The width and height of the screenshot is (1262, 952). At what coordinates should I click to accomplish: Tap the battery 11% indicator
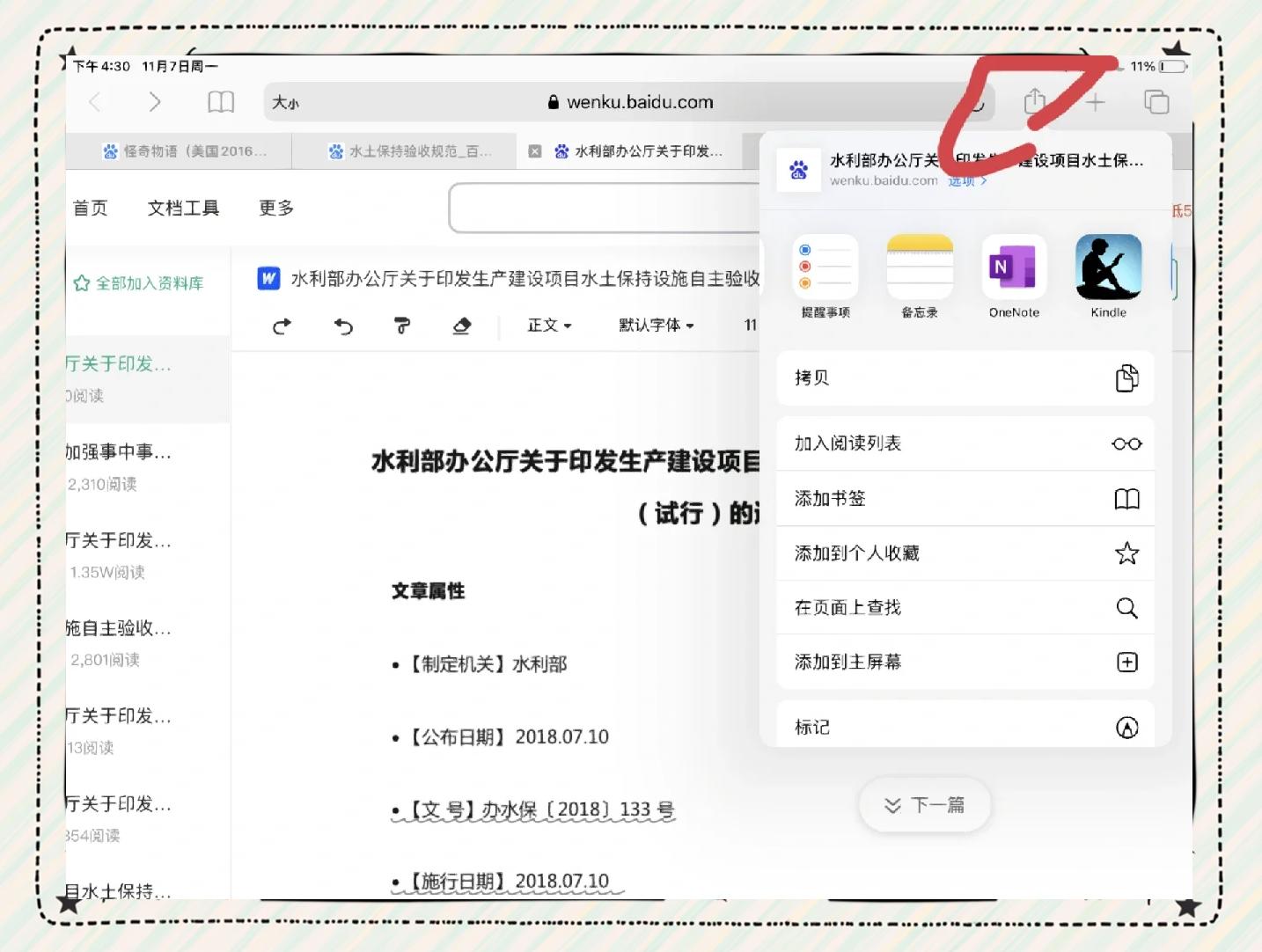[1159, 66]
